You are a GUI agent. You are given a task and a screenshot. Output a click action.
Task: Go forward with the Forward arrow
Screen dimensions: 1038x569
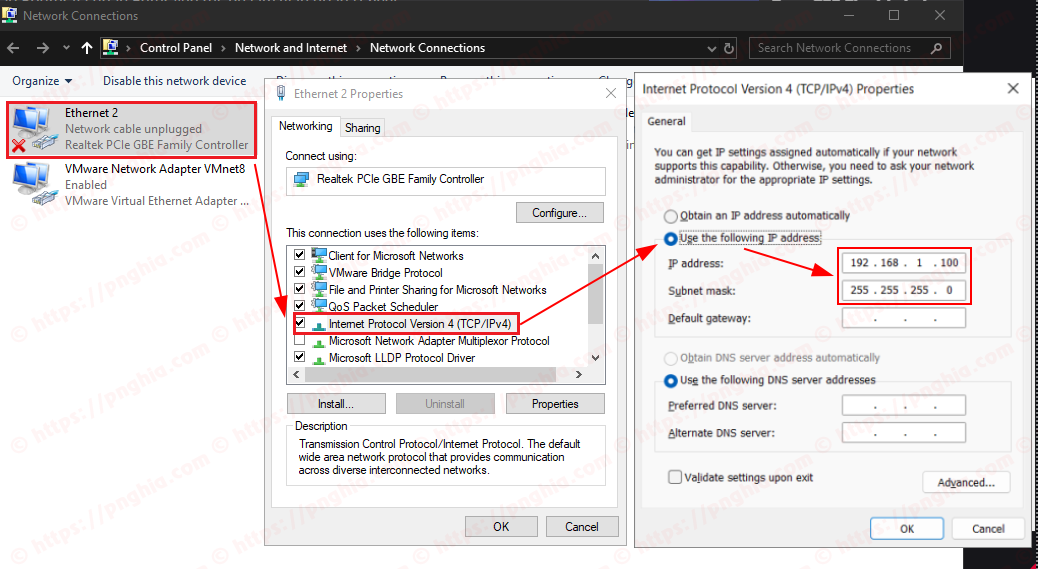coord(42,48)
